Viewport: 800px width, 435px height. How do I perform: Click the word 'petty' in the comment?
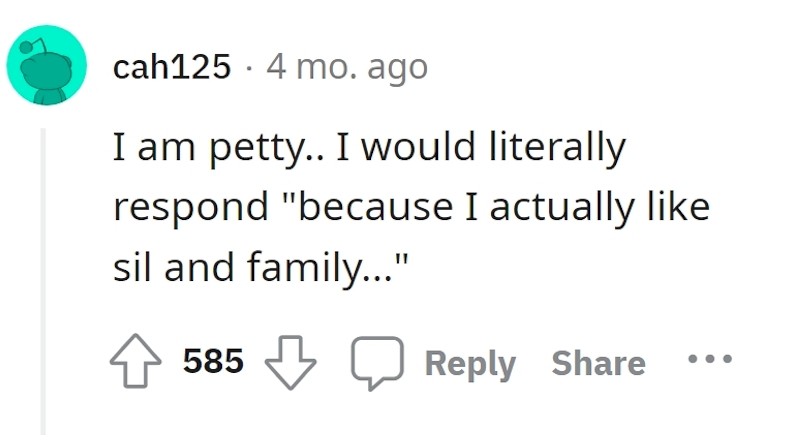point(257,148)
